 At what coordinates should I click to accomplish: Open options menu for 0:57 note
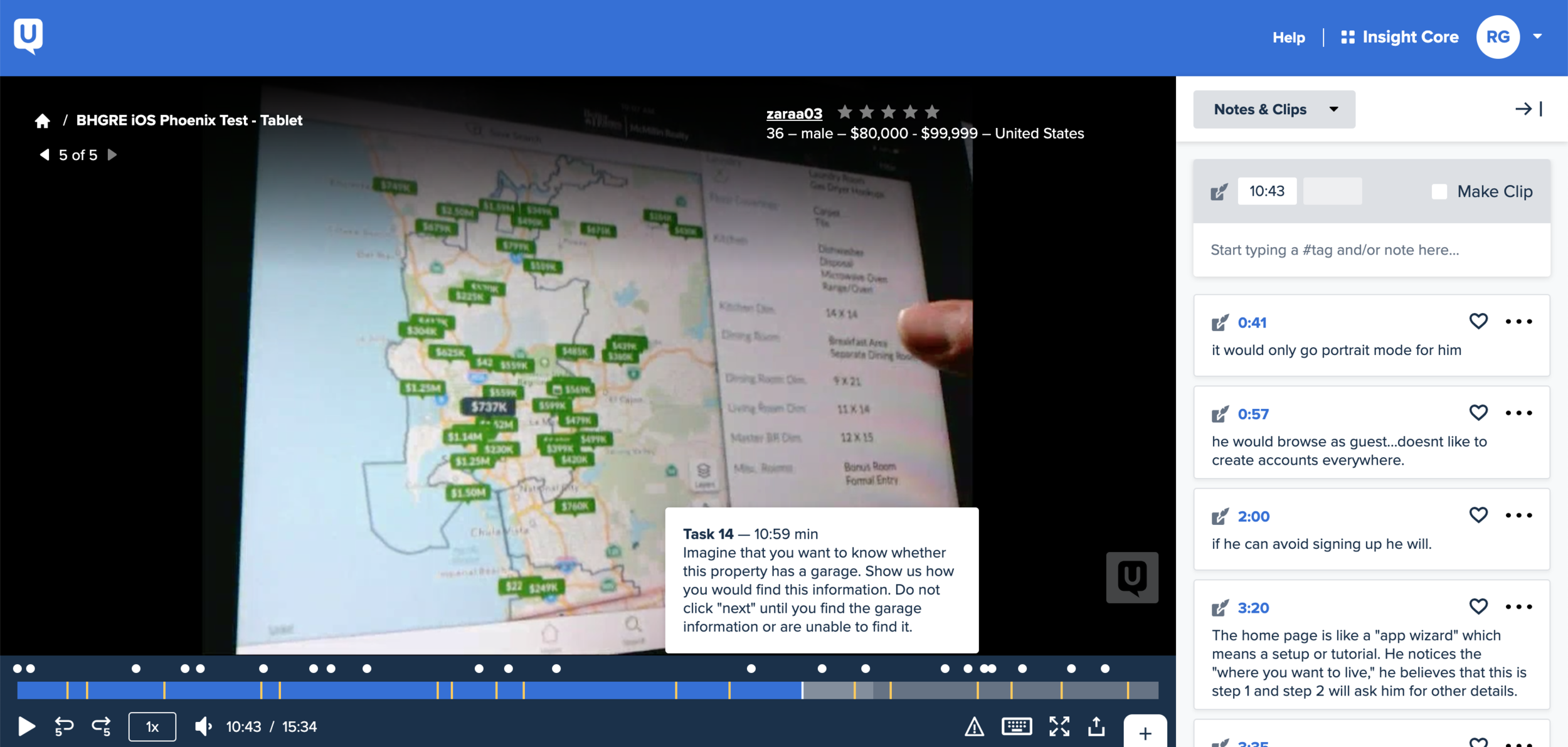[1518, 413]
